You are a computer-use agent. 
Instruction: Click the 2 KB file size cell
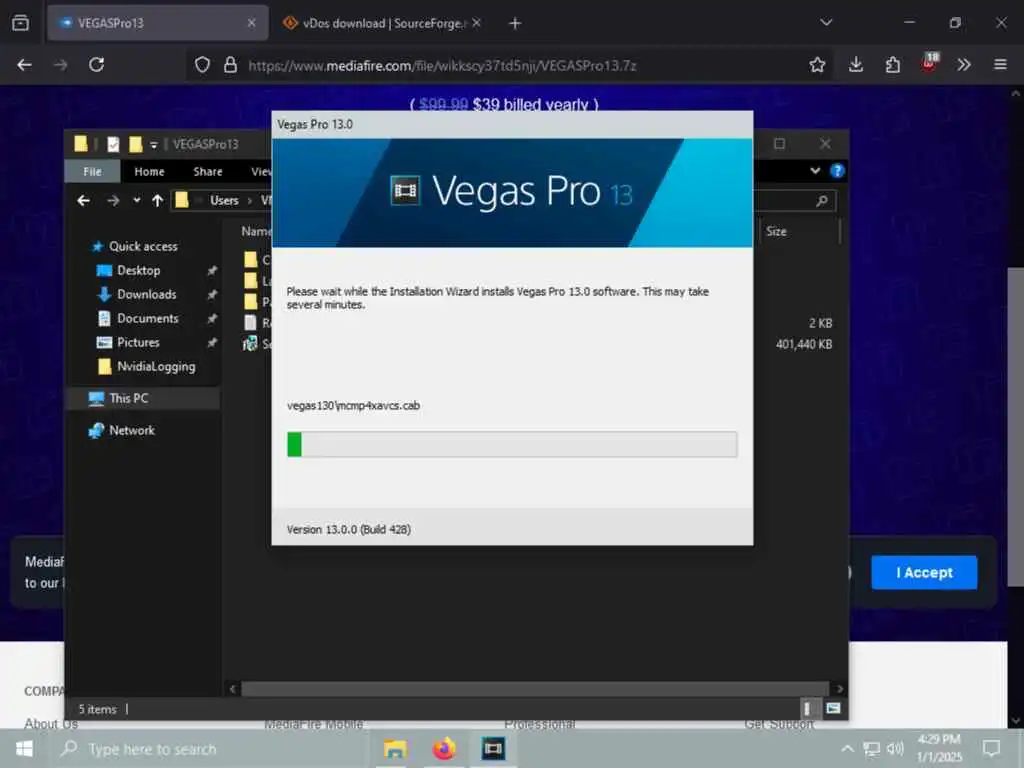click(x=820, y=323)
